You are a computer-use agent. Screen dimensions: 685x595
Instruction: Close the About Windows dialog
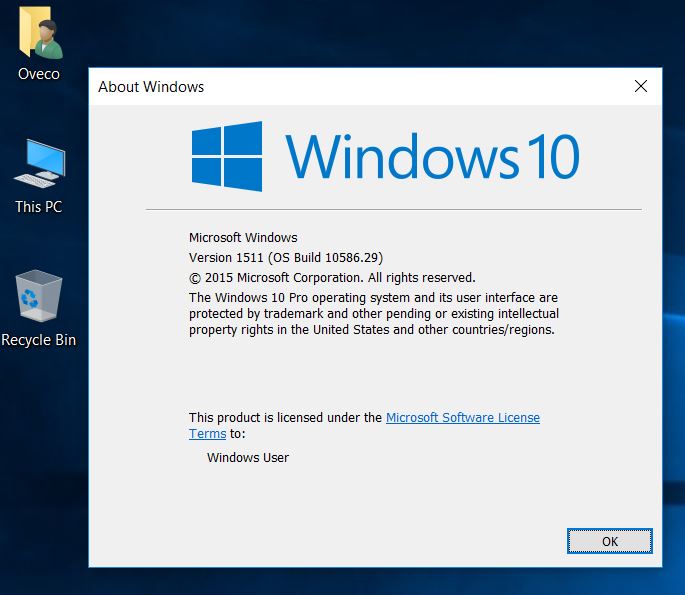[640, 86]
